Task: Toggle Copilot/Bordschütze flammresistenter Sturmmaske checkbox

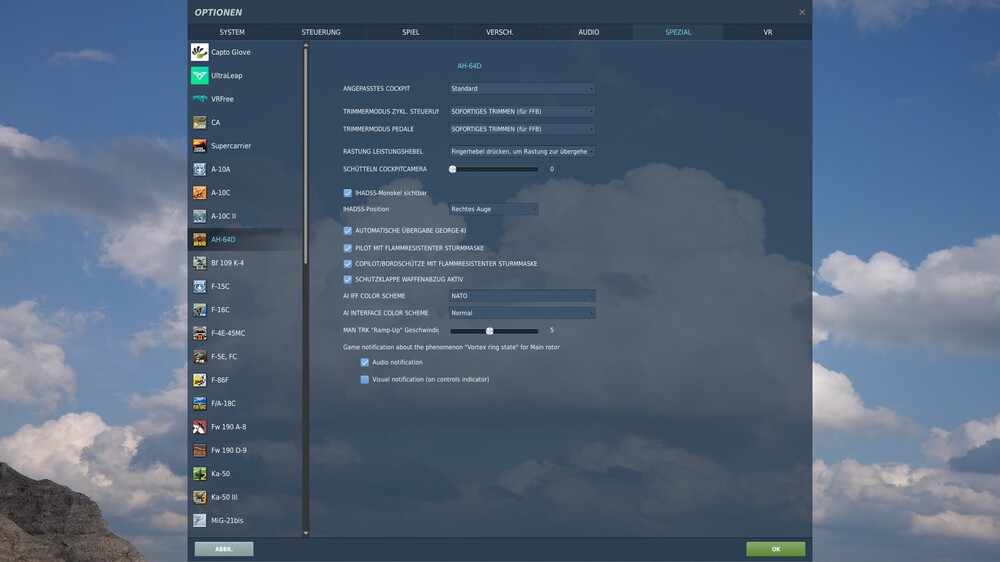Action: coord(348,263)
